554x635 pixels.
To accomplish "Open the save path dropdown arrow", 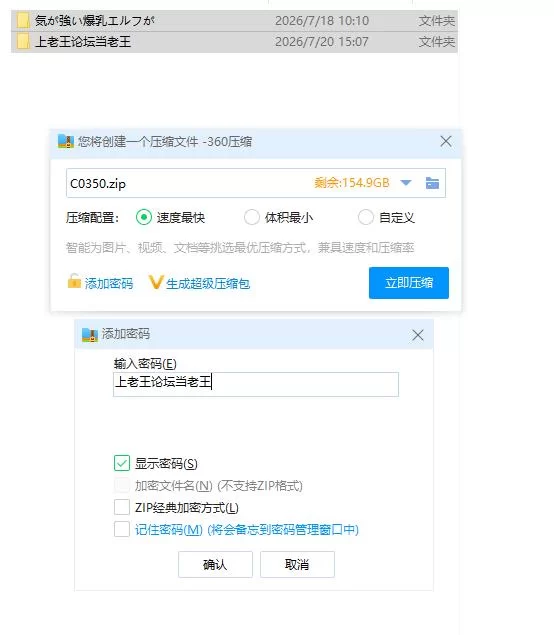I will [406, 183].
